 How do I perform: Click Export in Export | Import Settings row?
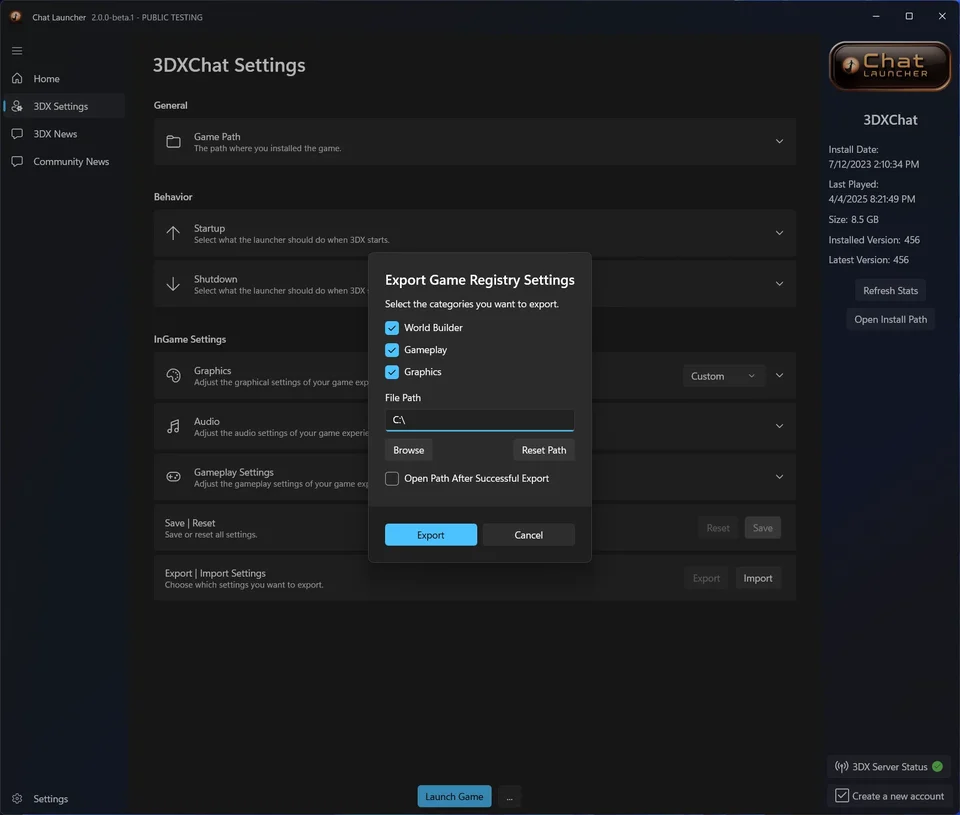706,578
